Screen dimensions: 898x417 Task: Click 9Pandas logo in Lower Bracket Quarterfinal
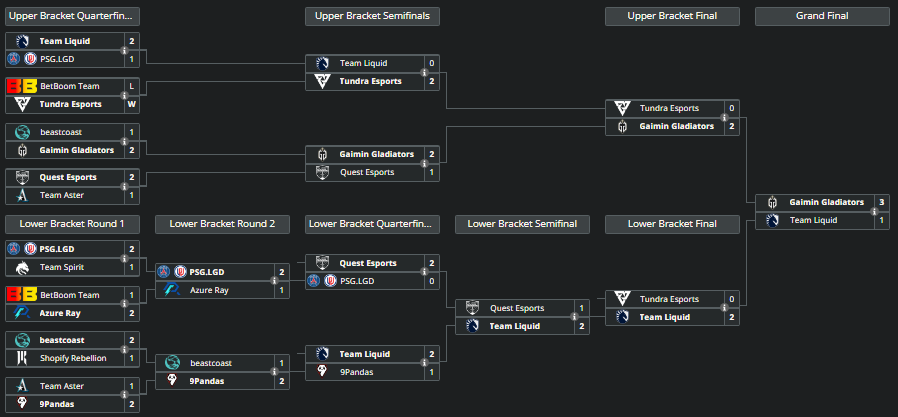click(322, 372)
